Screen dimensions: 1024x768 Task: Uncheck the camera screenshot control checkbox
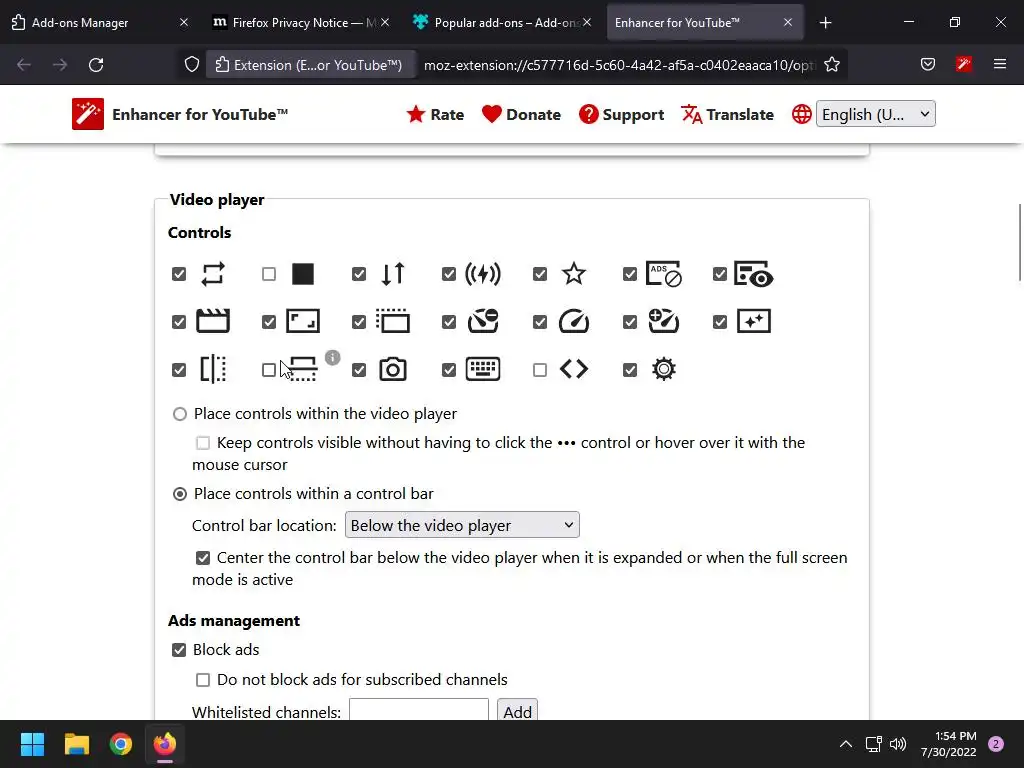(x=359, y=370)
